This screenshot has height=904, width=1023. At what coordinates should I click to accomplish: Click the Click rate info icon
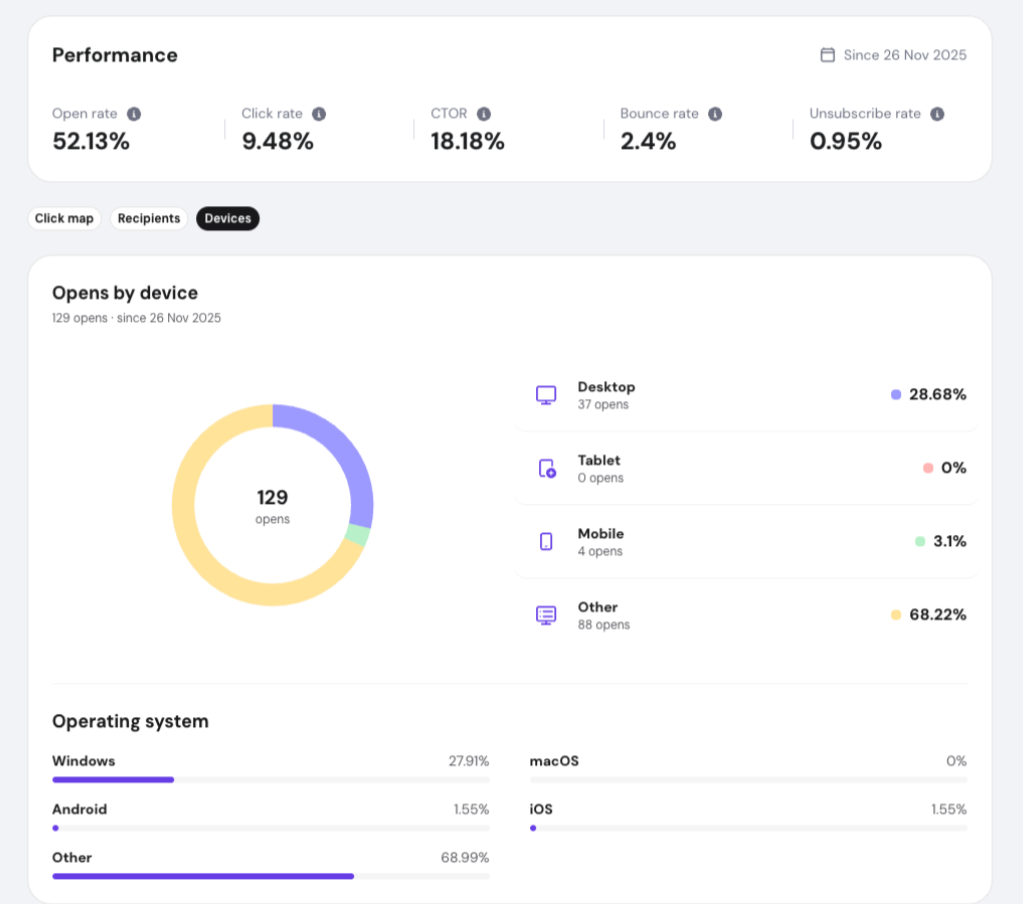pos(319,114)
